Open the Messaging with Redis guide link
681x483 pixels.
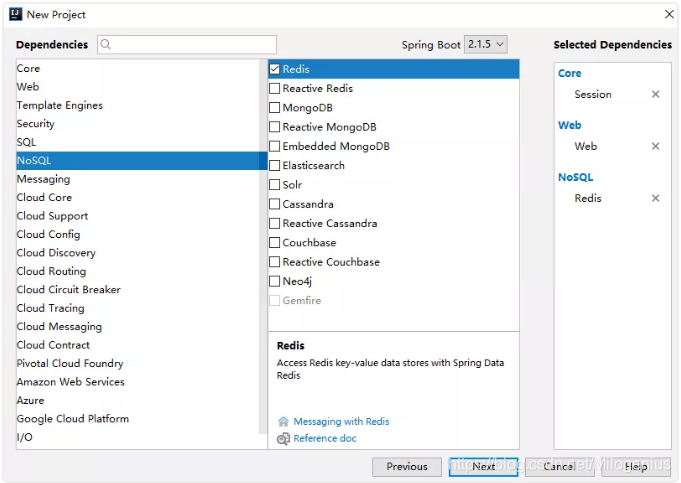pyautogui.click(x=341, y=422)
